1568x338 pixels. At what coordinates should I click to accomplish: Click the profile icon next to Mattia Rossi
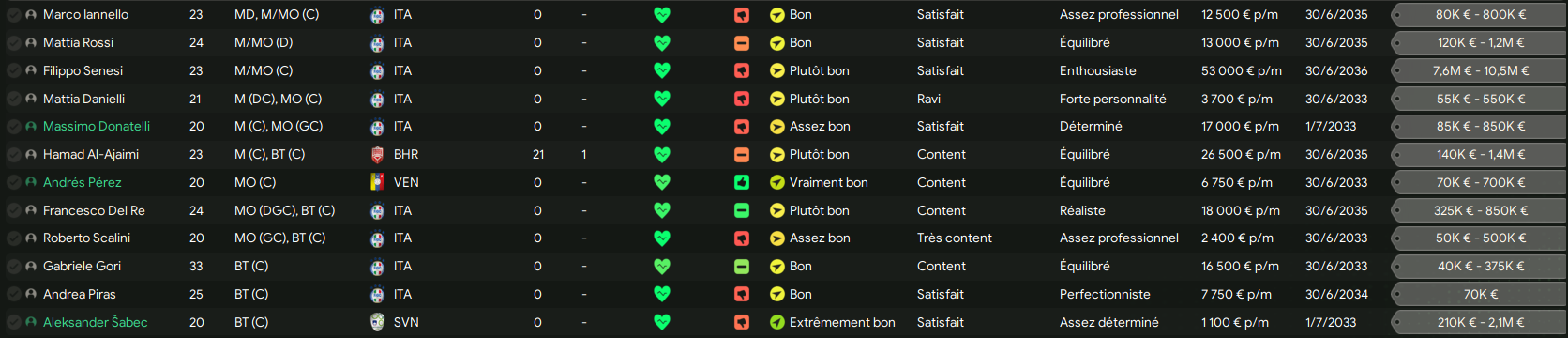coord(32,43)
